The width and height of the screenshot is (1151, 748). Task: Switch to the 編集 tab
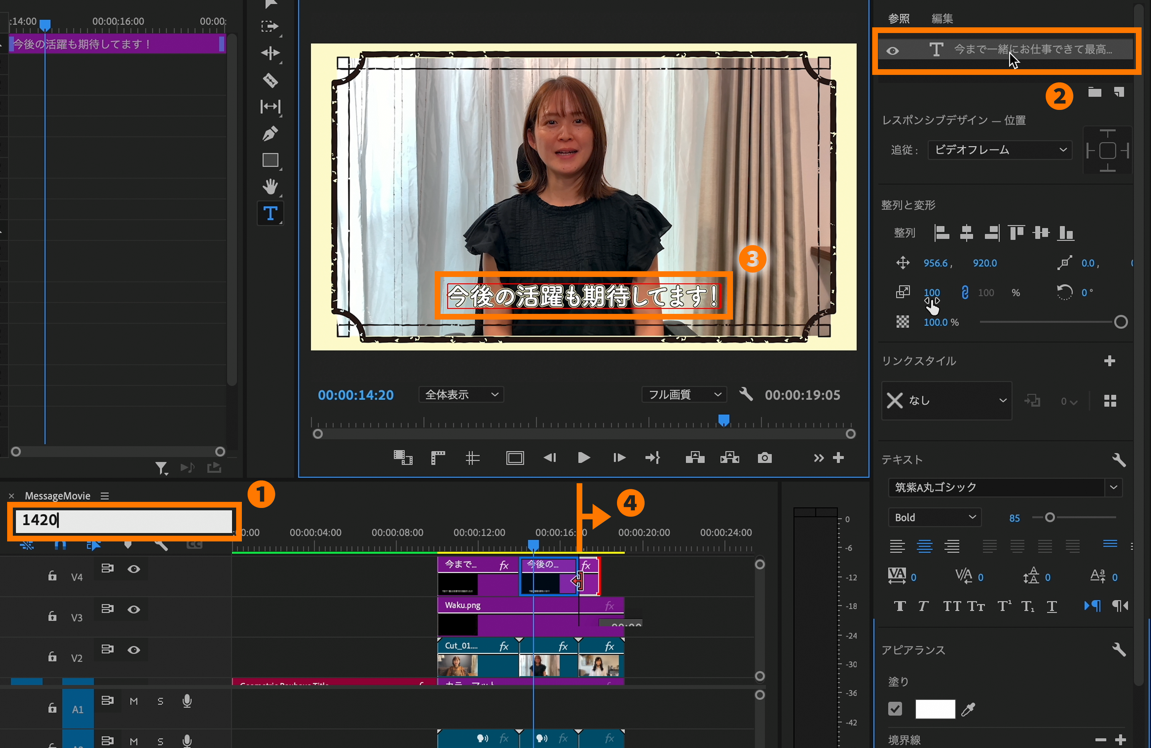click(942, 18)
